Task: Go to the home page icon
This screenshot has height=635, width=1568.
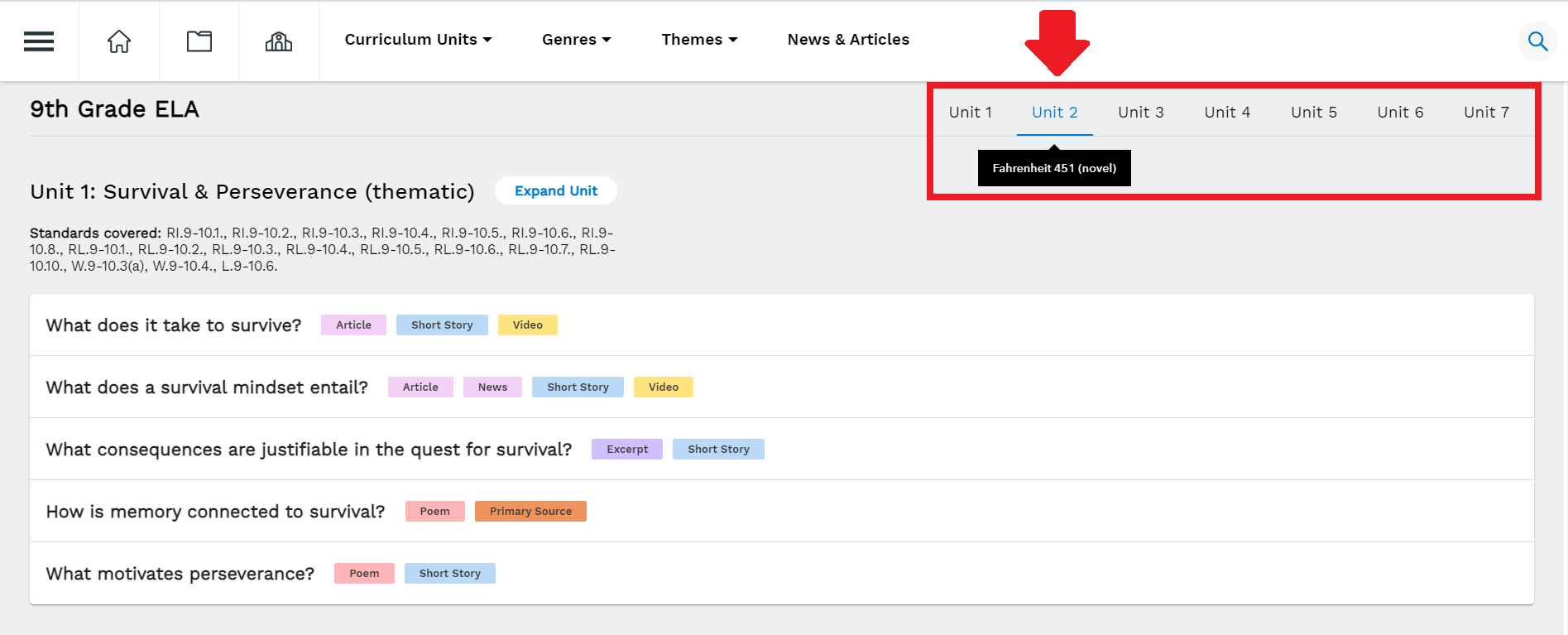Action: tap(119, 41)
